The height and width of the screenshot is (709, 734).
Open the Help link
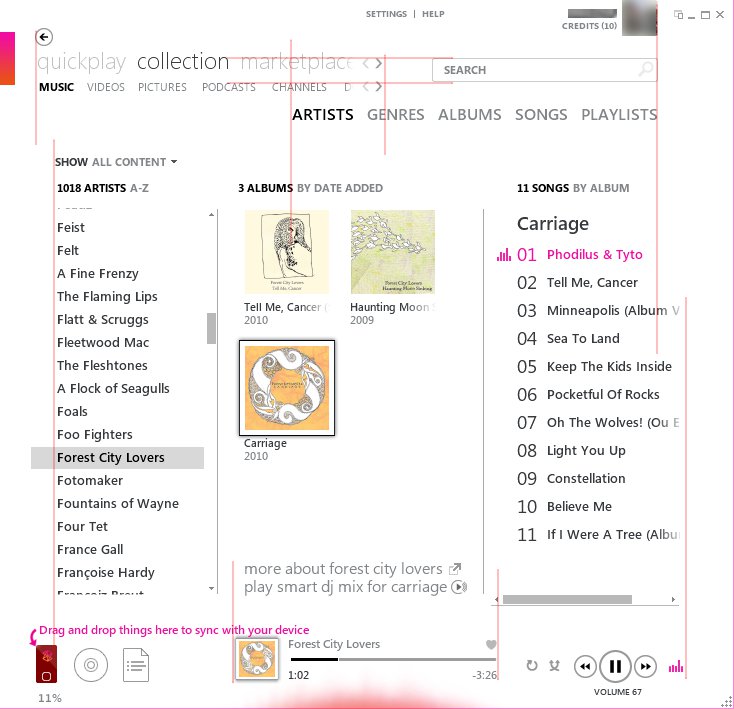tap(433, 14)
